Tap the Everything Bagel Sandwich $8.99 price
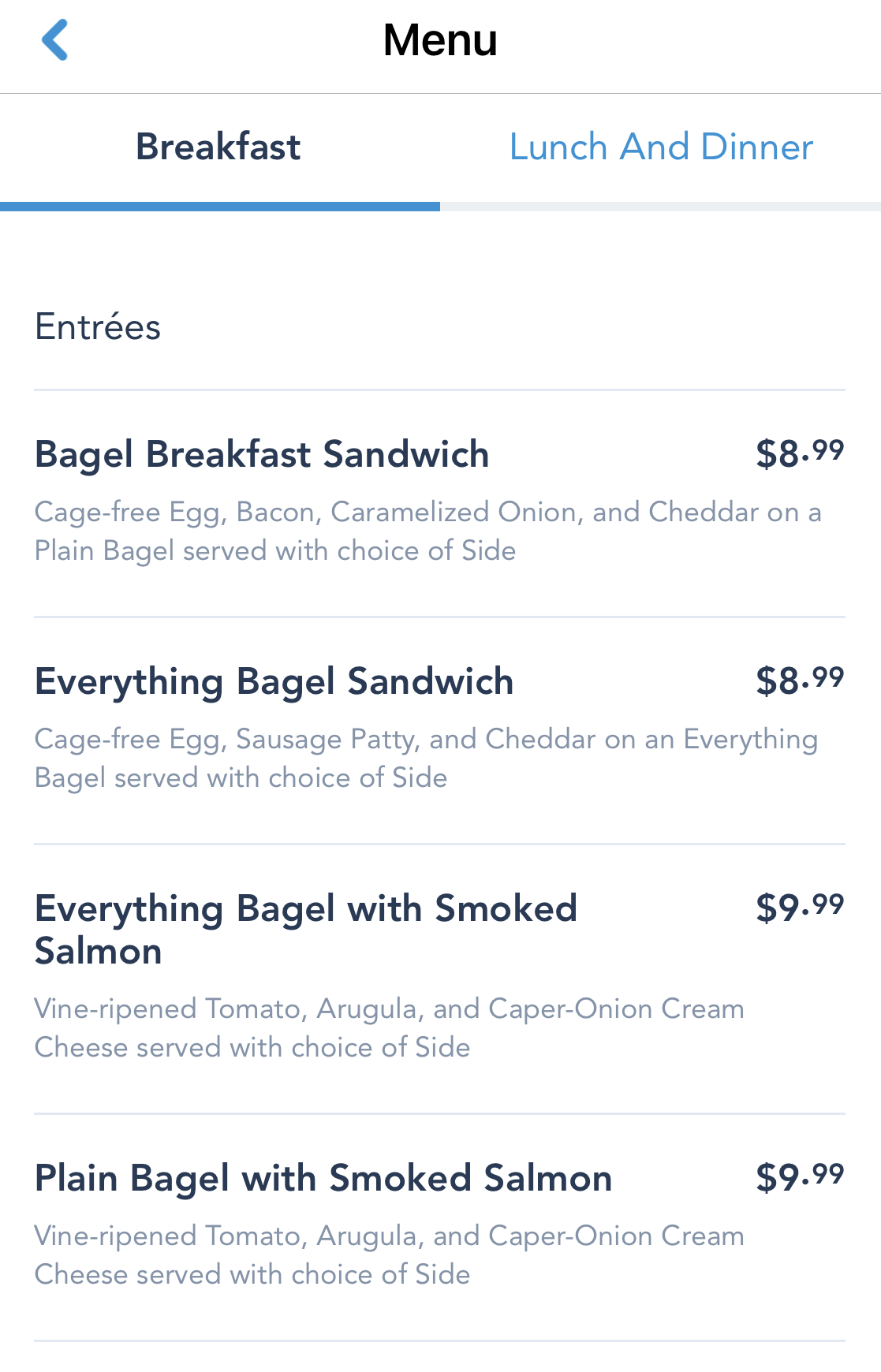 coord(799,680)
